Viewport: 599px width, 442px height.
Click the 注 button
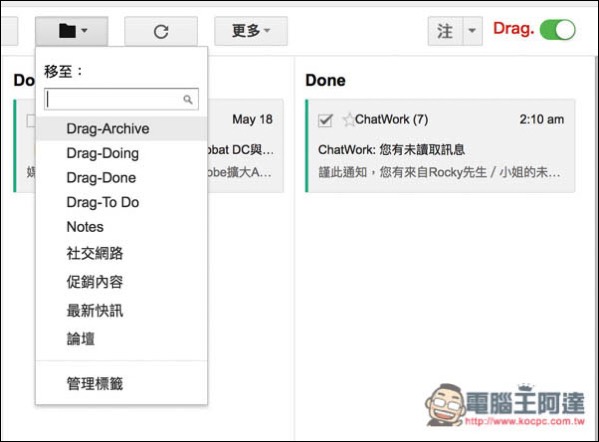coord(445,31)
